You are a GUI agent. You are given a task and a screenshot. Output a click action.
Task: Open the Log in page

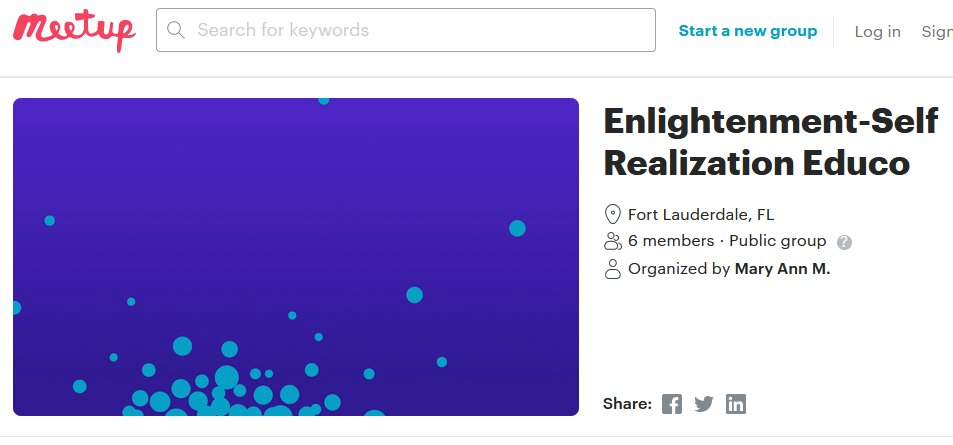coord(877,32)
